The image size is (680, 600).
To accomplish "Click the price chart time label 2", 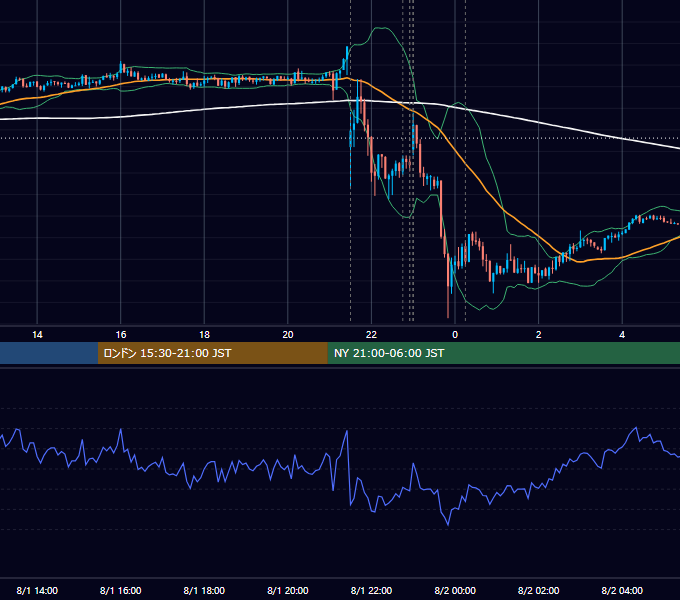I will coord(539,335).
